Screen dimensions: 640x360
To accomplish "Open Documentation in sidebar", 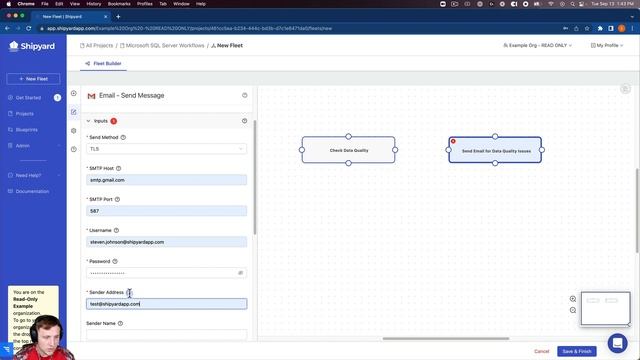I will click(32, 191).
